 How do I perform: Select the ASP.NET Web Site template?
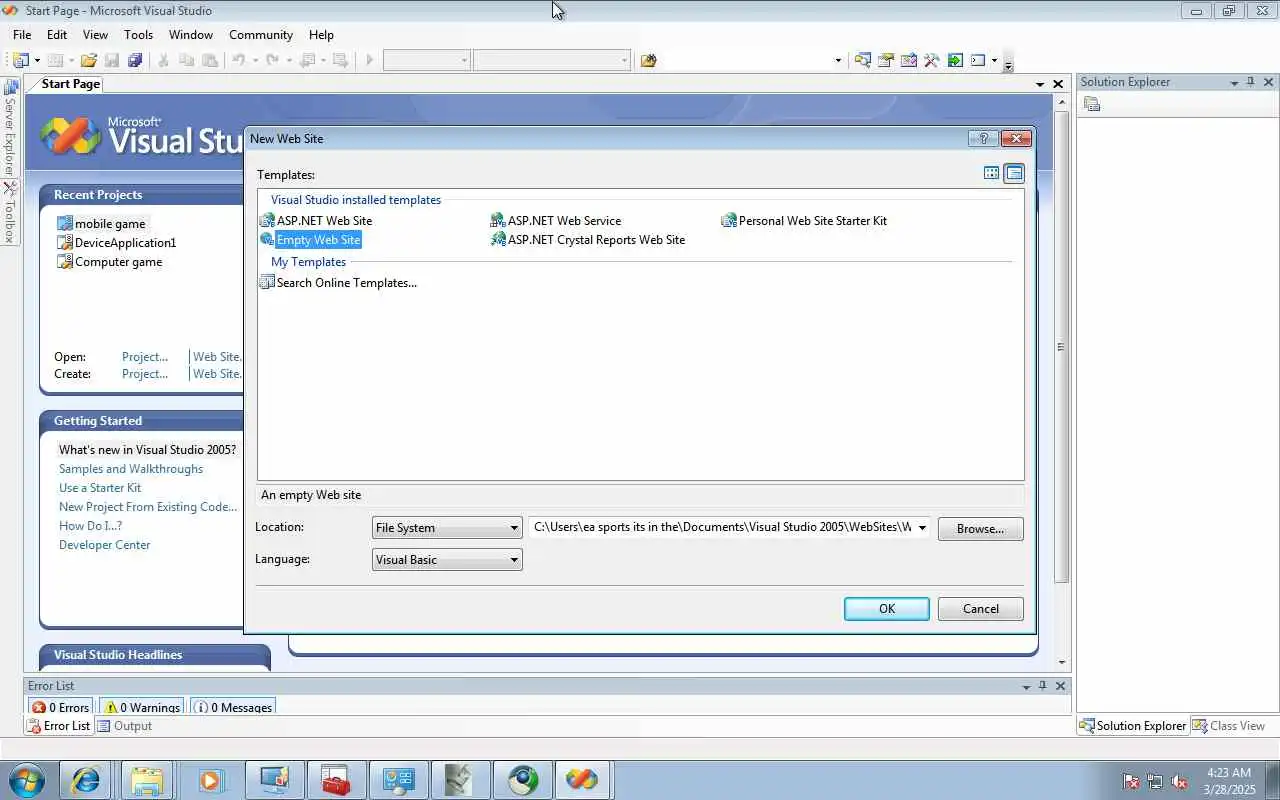tap(316, 220)
